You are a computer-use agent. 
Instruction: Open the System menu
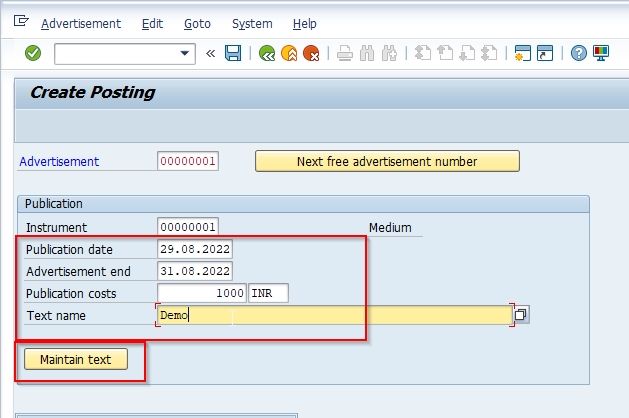[x=252, y=24]
